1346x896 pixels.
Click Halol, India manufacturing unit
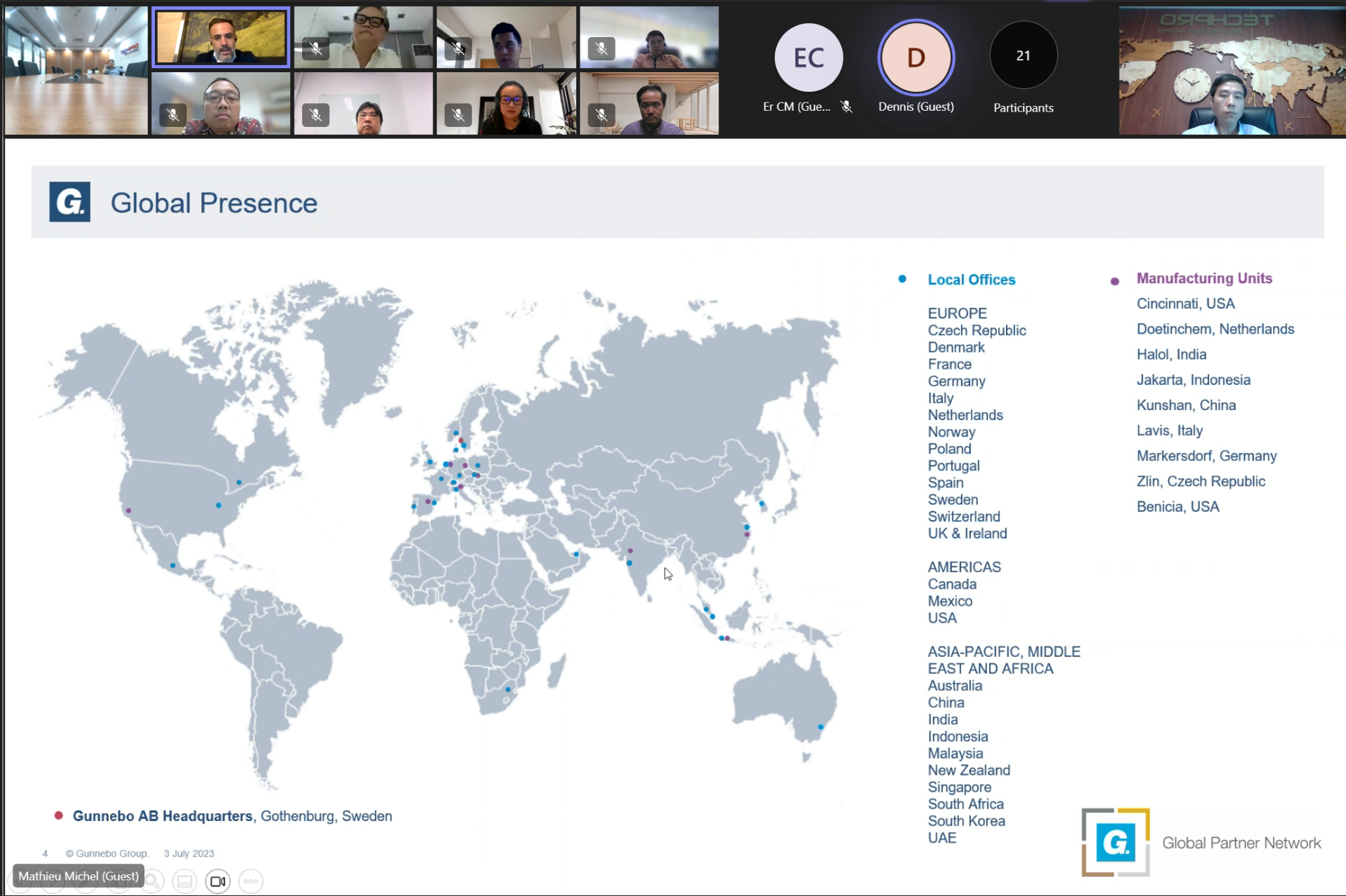(1171, 354)
